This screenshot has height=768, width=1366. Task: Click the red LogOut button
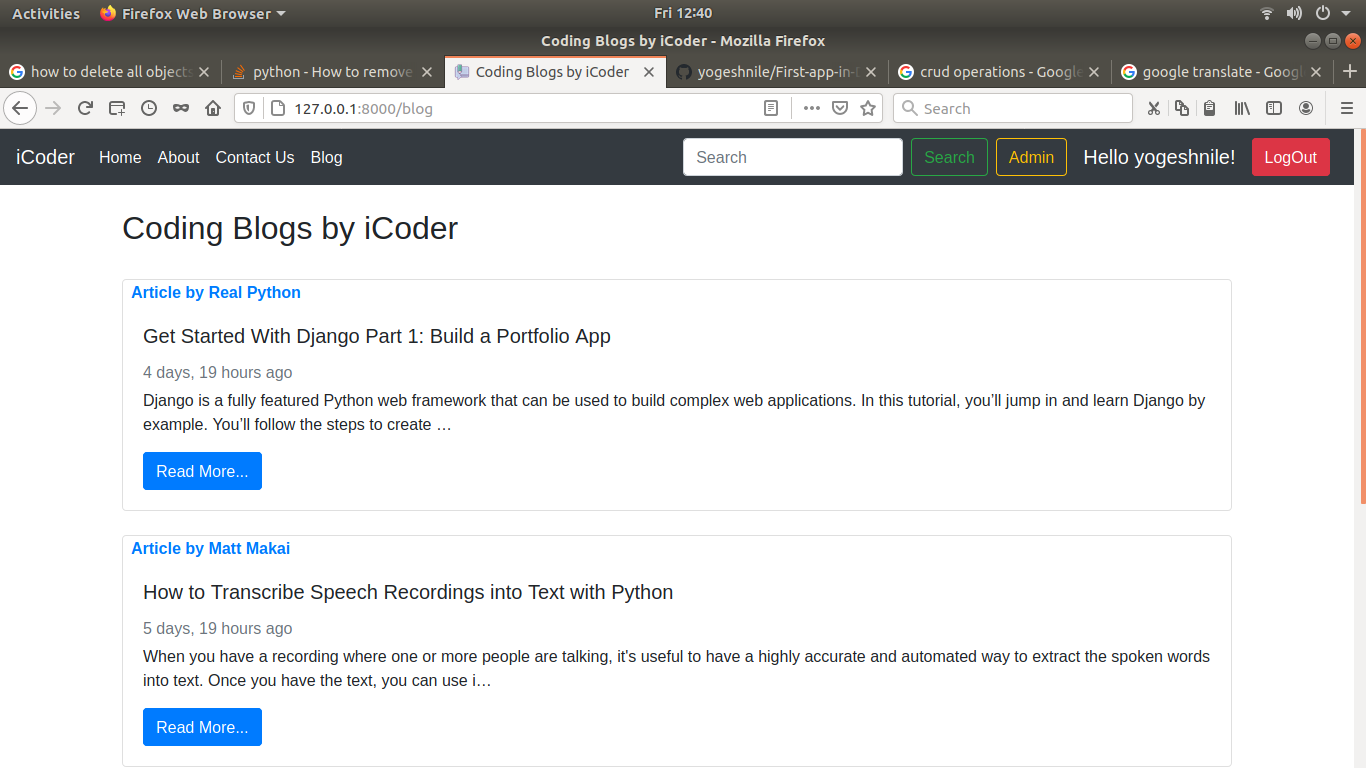(1290, 157)
